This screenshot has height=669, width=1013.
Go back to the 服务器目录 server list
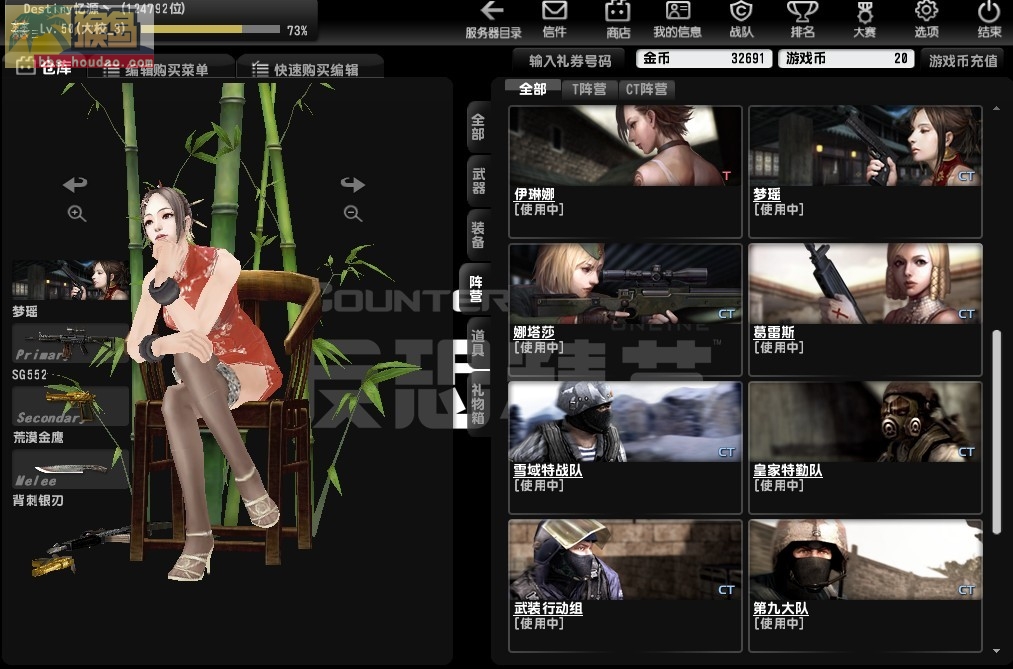493,20
